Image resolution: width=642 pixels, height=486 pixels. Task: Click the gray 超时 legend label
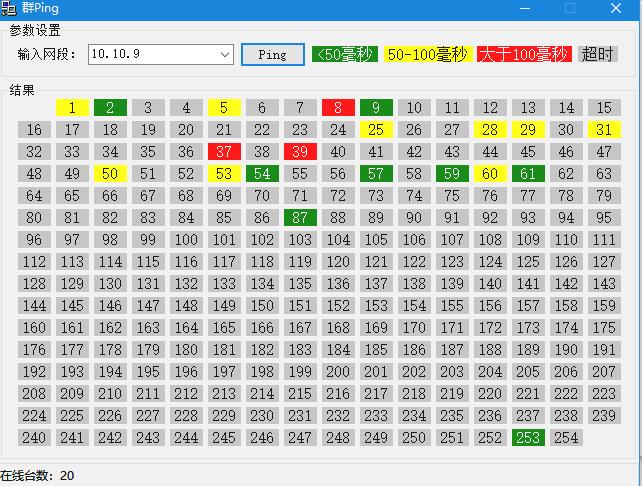point(597,54)
